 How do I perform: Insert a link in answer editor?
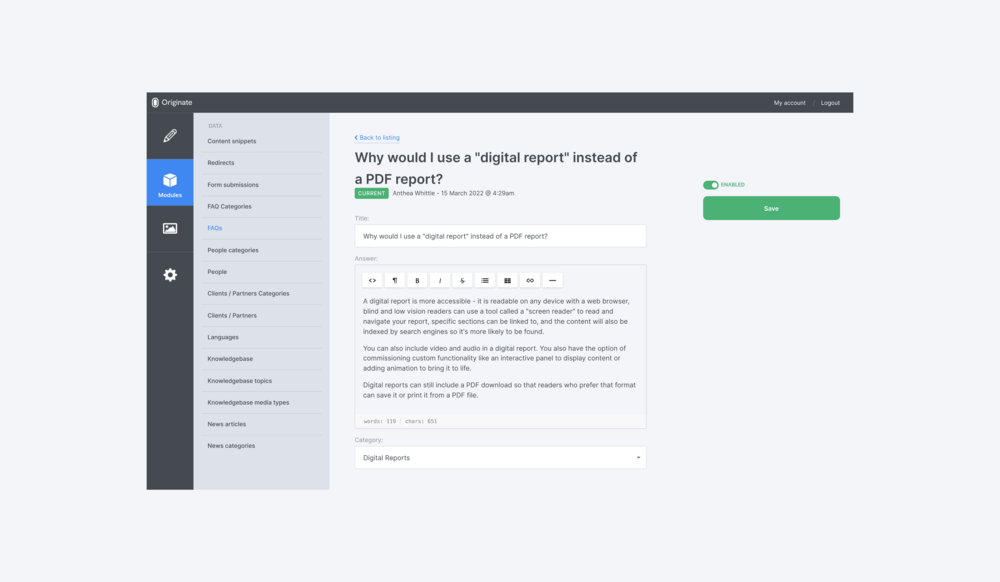530,280
